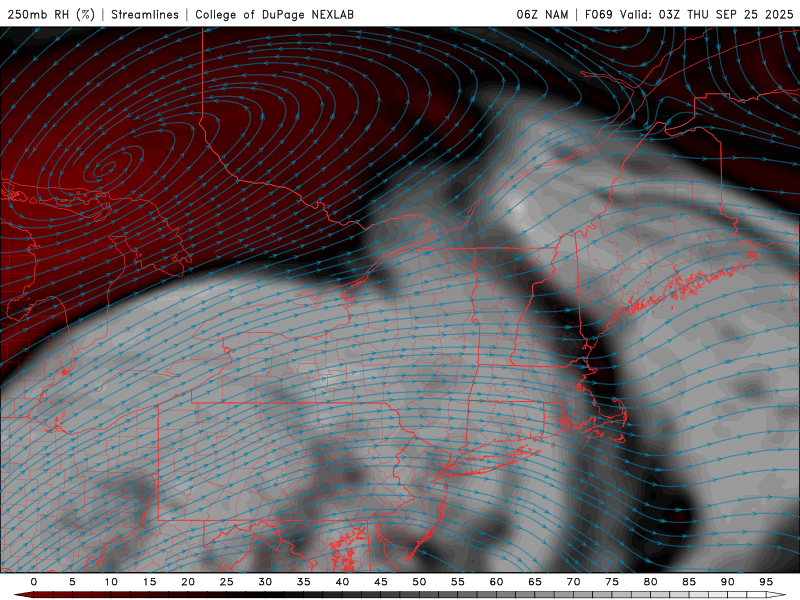
Task: Click the colorbar label "95"
Action: pyautogui.click(x=766, y=582)
